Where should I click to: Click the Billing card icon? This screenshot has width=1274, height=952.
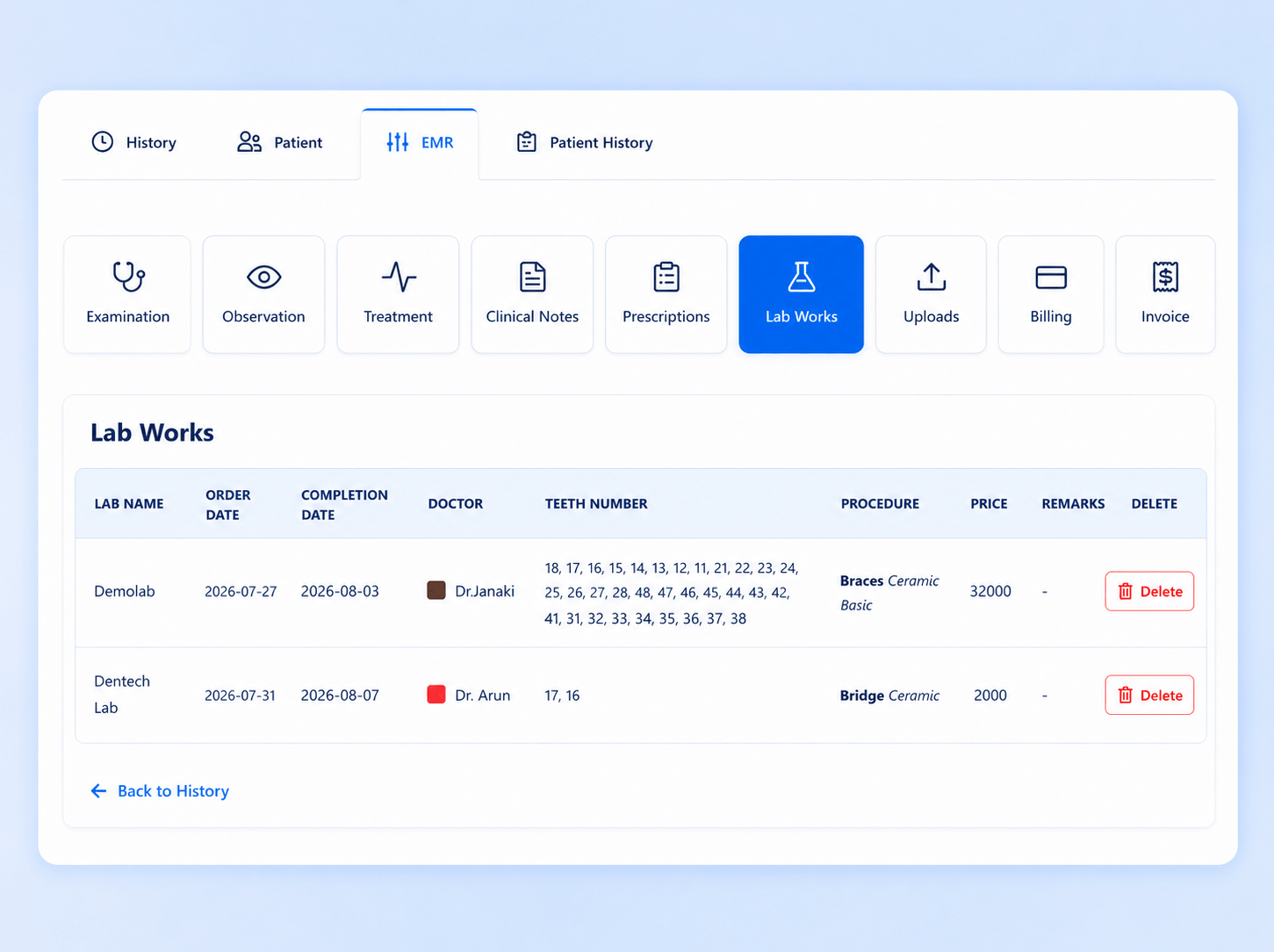pyautogui.click(x=1051, y=278)
